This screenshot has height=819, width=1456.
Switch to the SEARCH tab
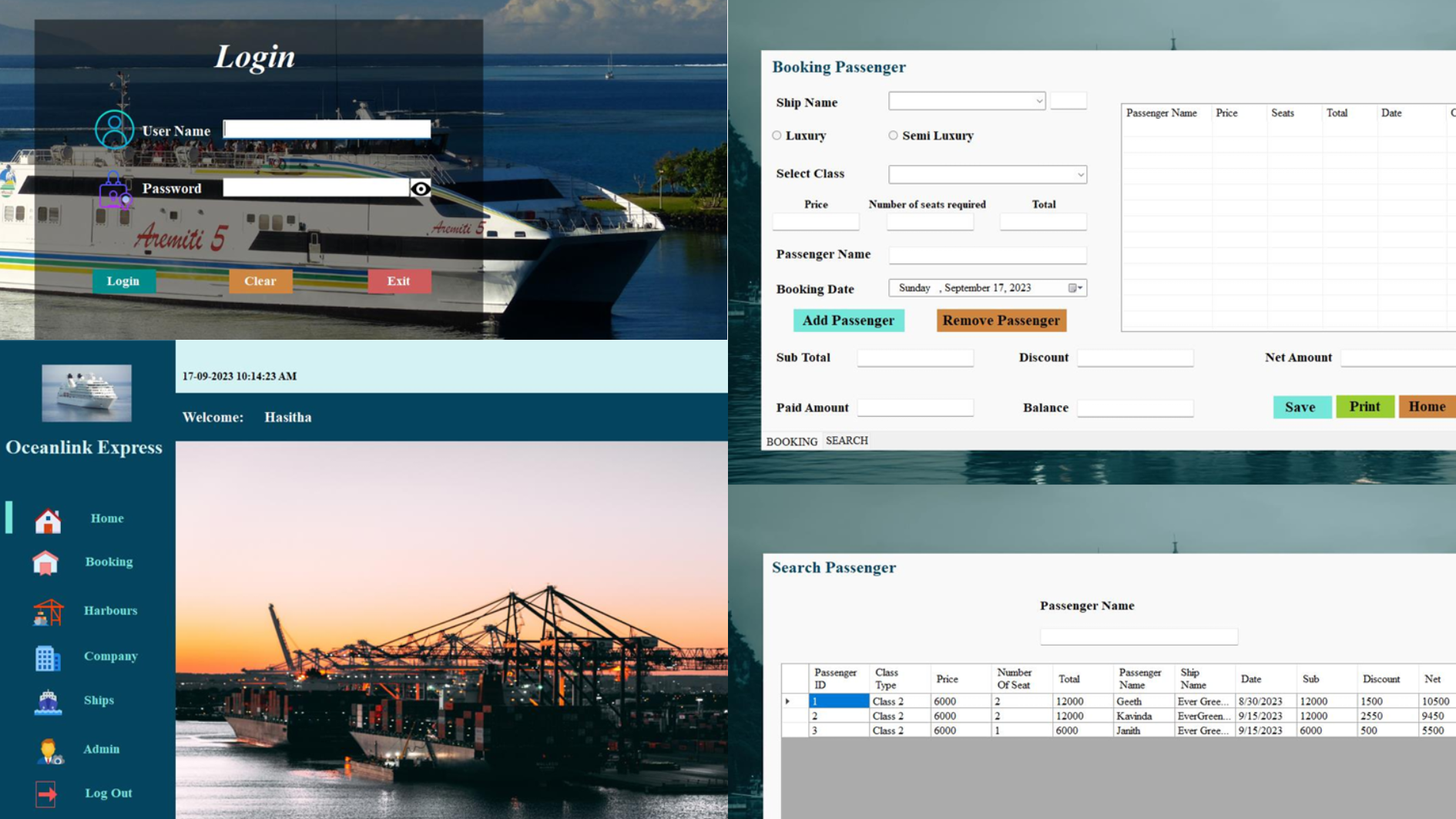(847, 441)
